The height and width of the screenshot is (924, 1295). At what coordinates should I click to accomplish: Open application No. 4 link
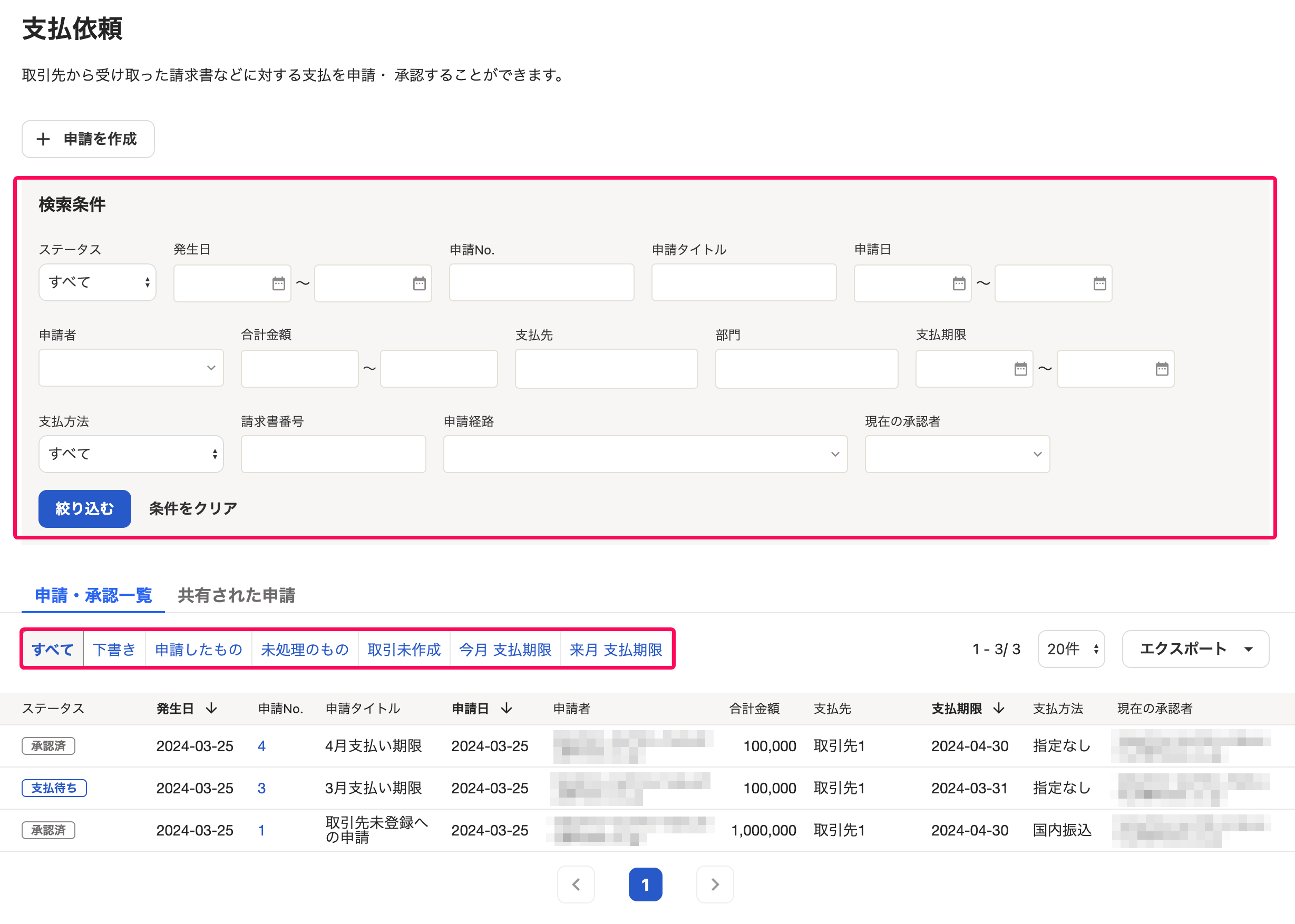pos(261,746)
